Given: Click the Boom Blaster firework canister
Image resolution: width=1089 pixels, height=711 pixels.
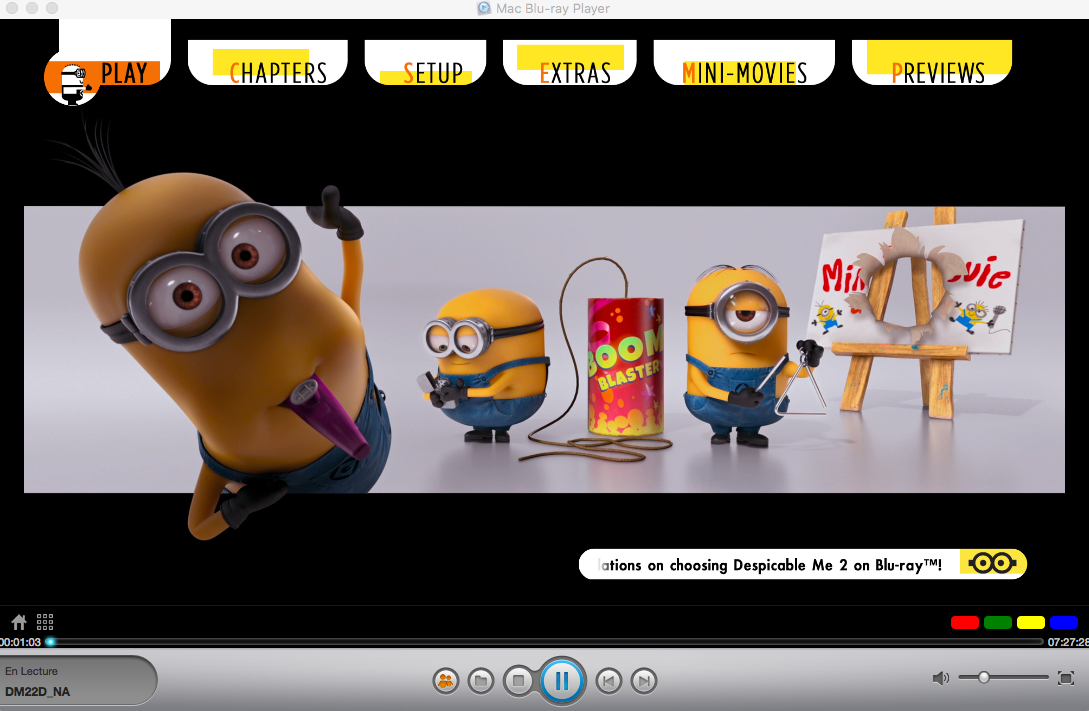Looking at the screenshot, I should point(625,366).
